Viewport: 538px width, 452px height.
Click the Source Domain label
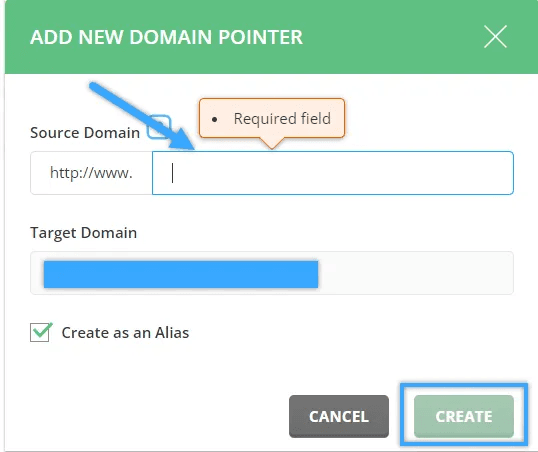(85, 132)
